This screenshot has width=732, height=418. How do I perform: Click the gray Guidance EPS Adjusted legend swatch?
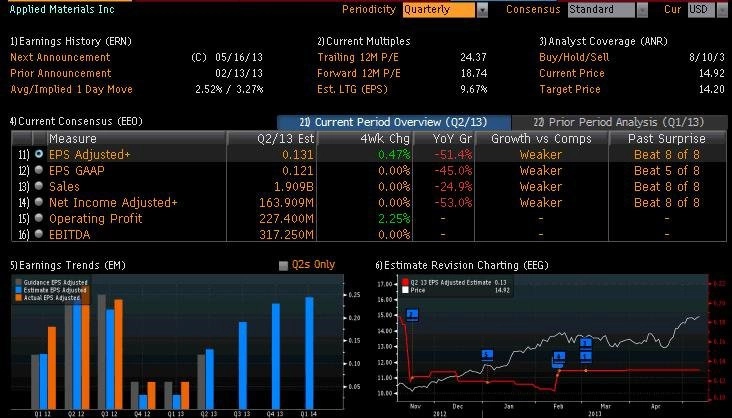point(19,282)
